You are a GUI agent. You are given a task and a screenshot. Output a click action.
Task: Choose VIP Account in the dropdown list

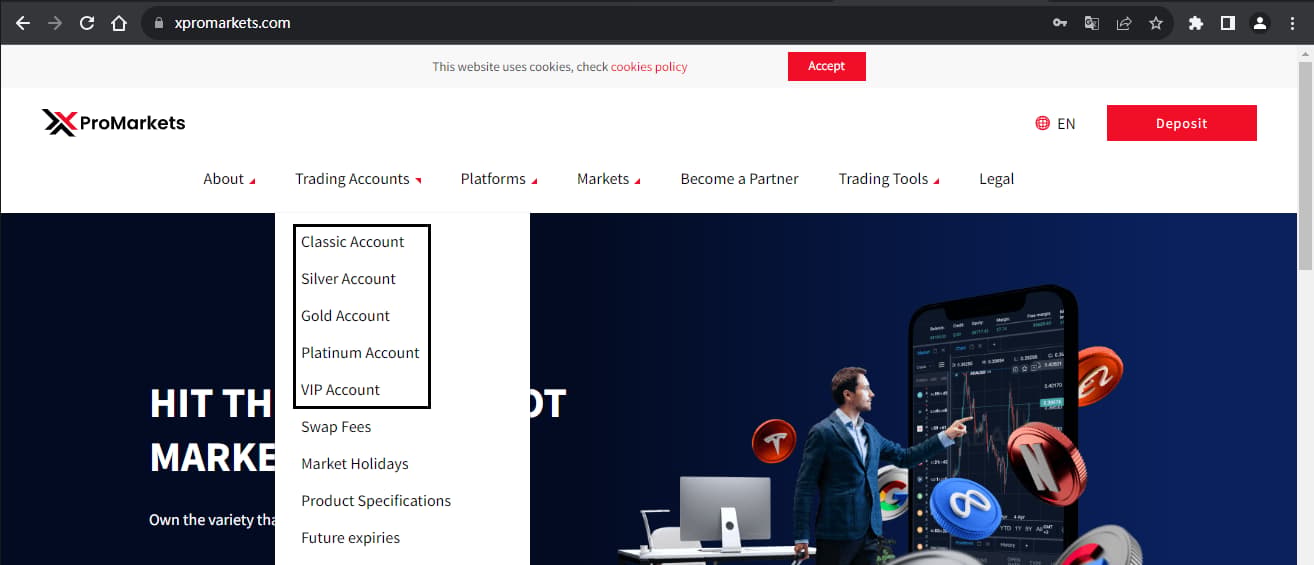coord(341,390)
